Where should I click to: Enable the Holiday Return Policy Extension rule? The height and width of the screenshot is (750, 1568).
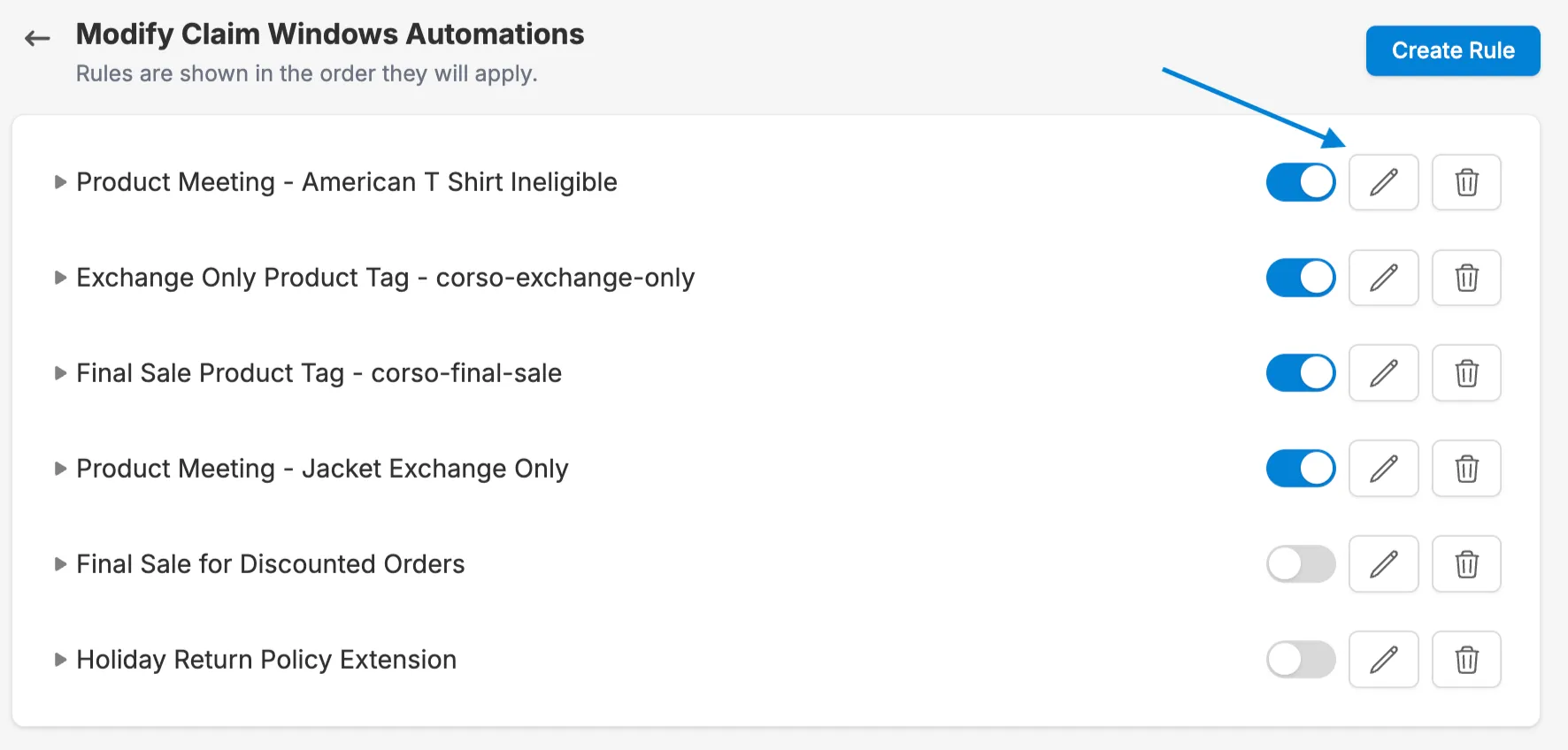1300,659
